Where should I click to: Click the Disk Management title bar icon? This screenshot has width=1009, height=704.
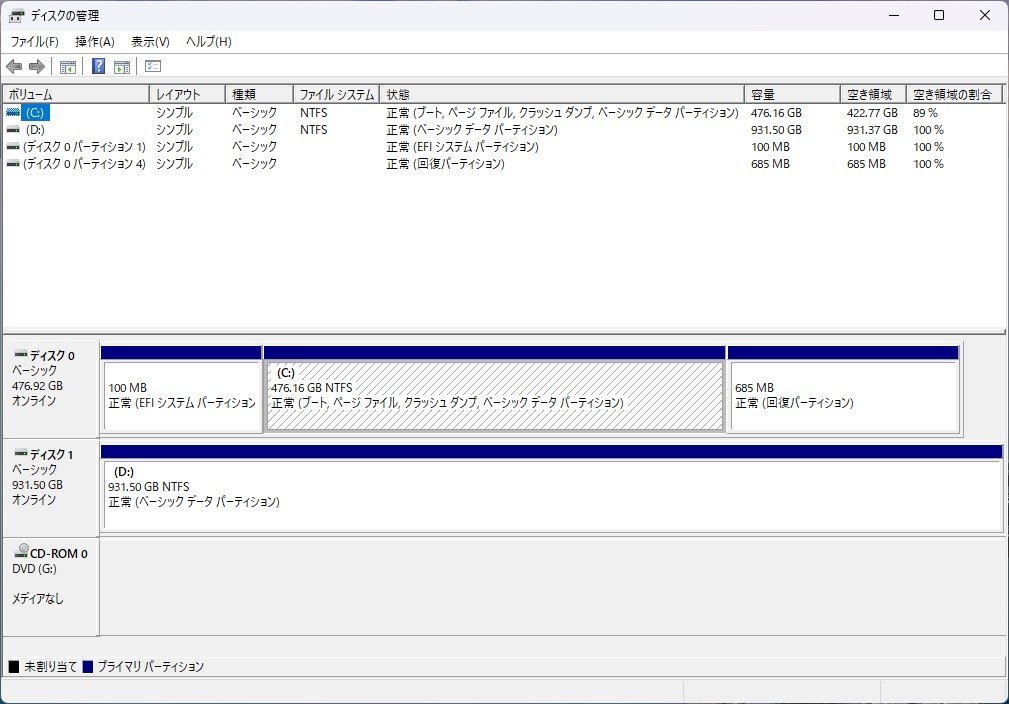click(16, 15)
